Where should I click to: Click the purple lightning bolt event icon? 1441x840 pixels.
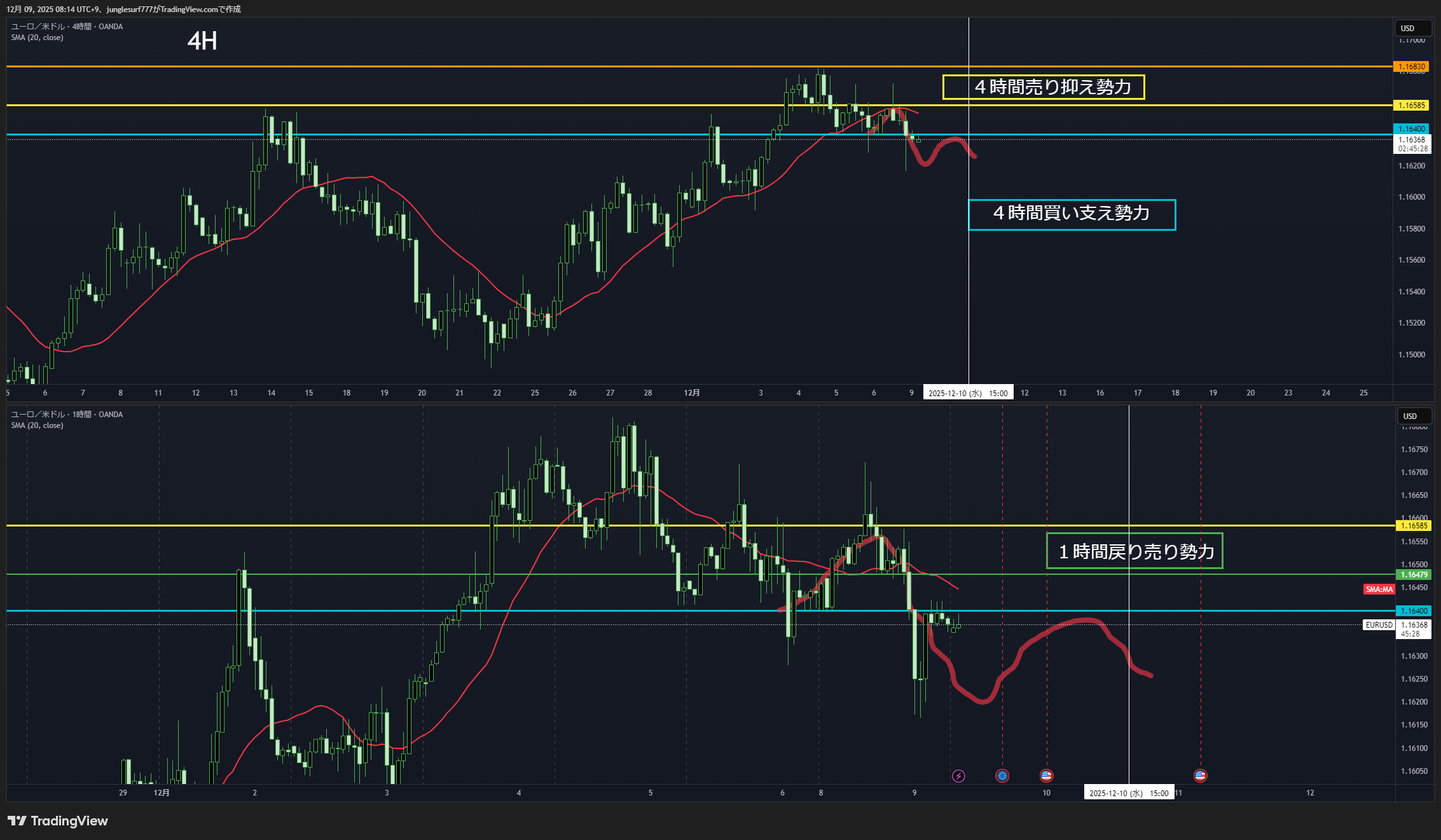coord(958,776)
